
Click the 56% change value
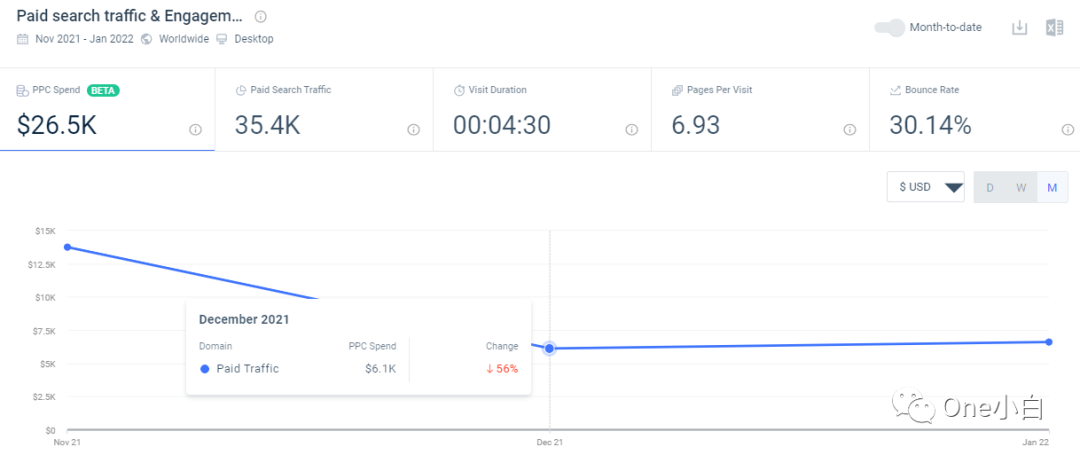(502, 369)
